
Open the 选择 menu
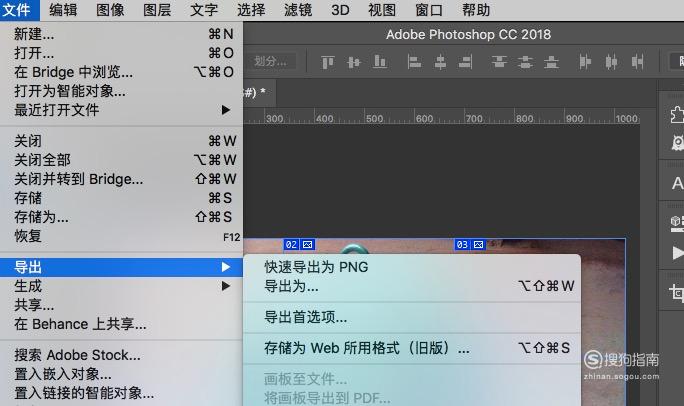pyautogui.click(x=251, y=10)
